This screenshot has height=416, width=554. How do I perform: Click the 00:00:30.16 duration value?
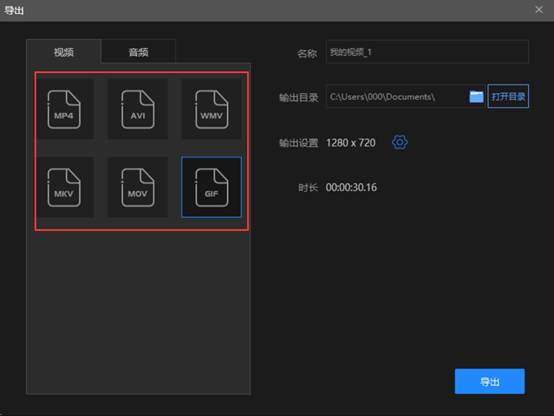click(351, 187)
